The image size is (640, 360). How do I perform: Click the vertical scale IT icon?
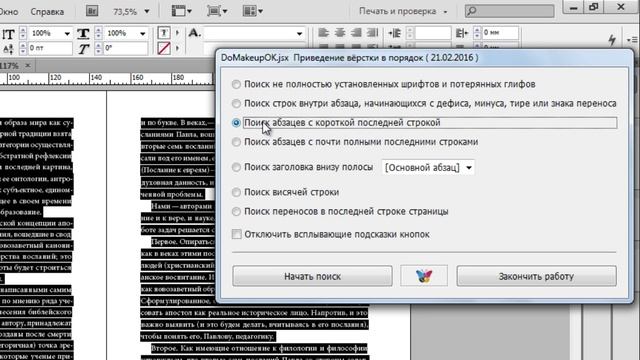pyautogui.click(x=8, y=34)
